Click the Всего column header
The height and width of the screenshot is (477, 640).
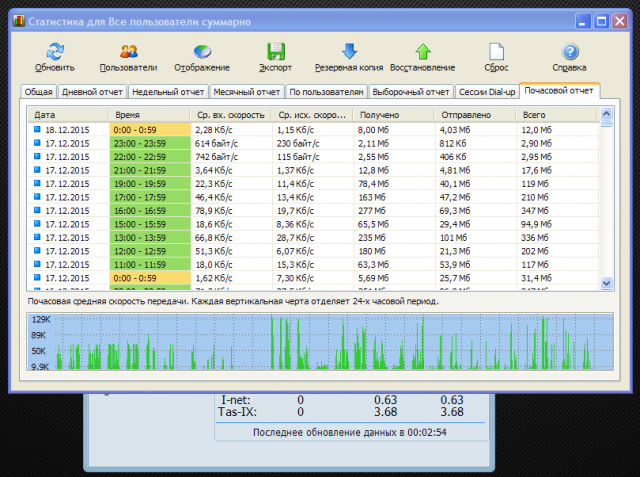[555, 115]
